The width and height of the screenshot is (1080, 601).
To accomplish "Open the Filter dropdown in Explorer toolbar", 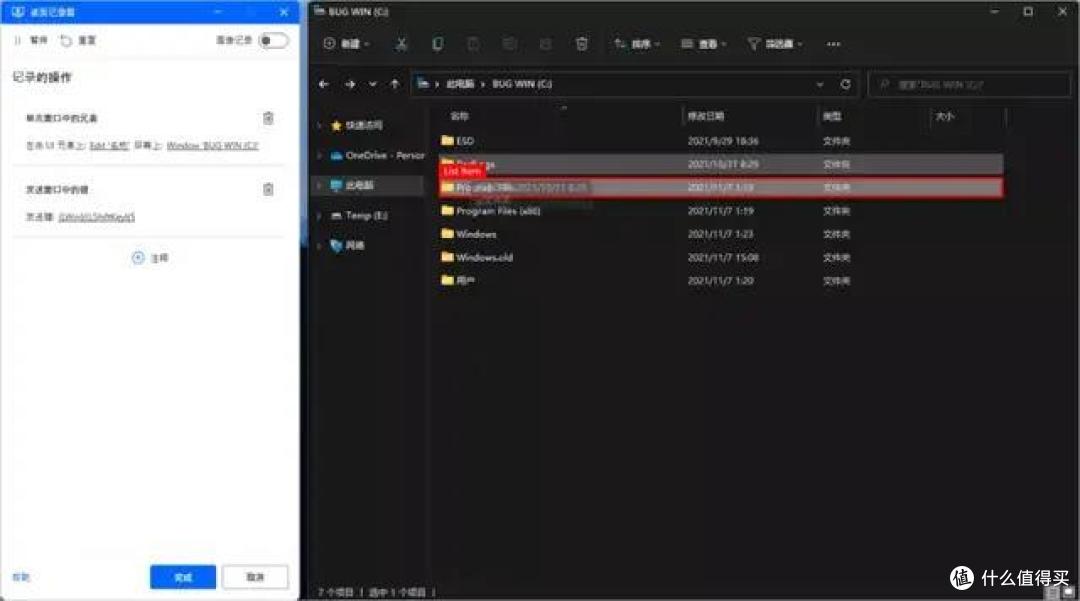I will click(x=775, y=44).
